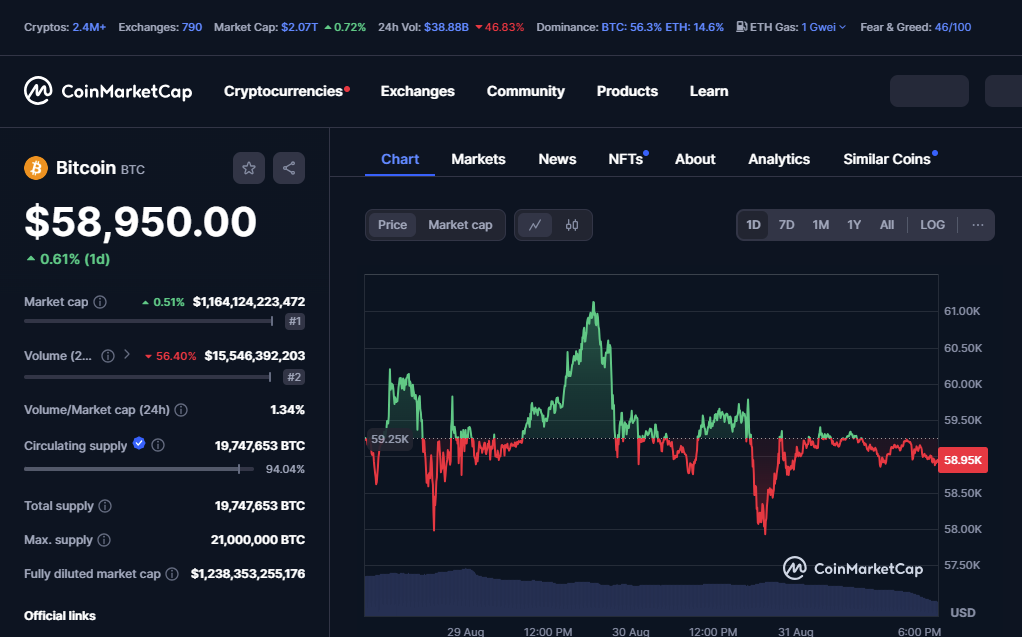Click the $15,546,392,203 volume value

[x=255, y=356]
